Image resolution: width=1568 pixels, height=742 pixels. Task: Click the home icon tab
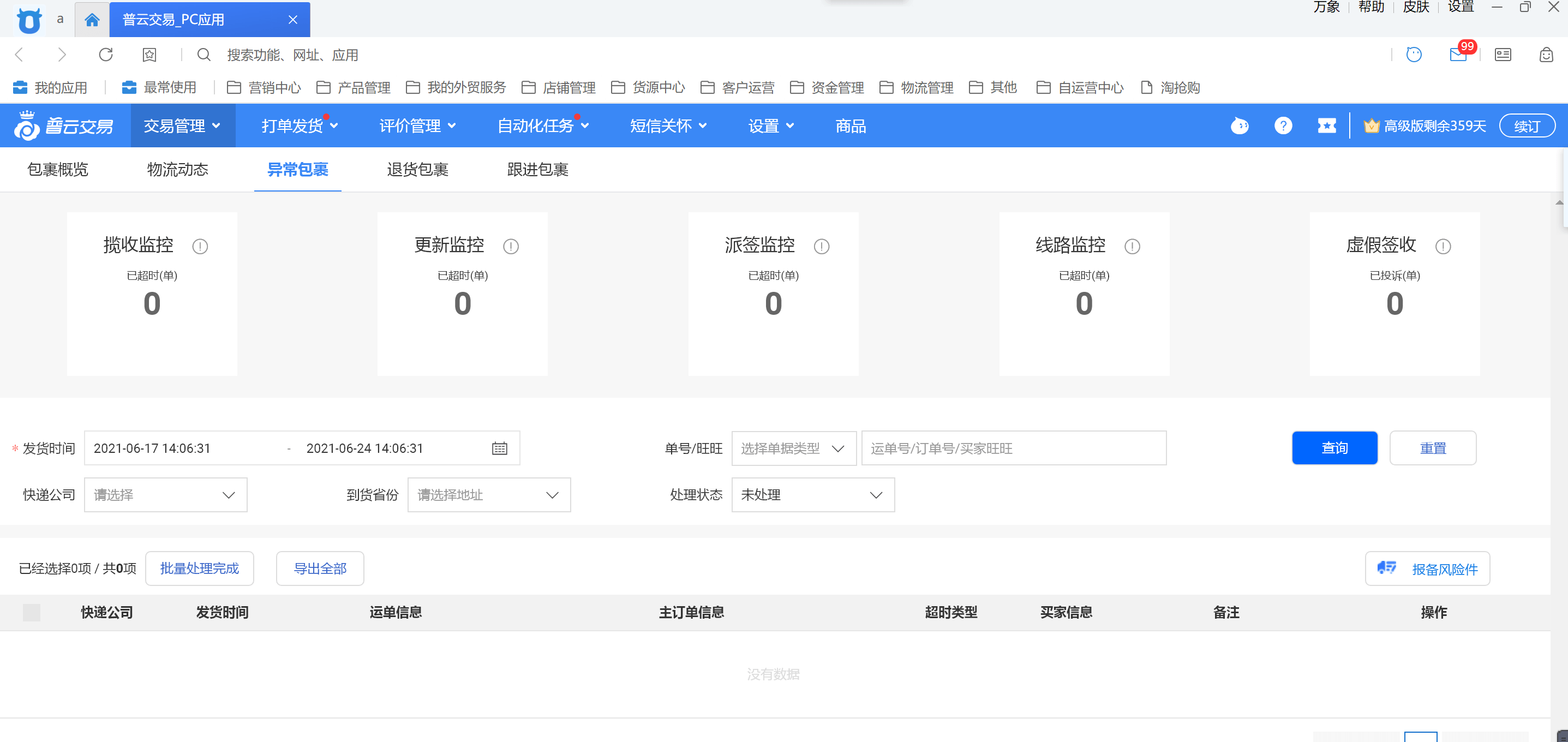[92, 20]
